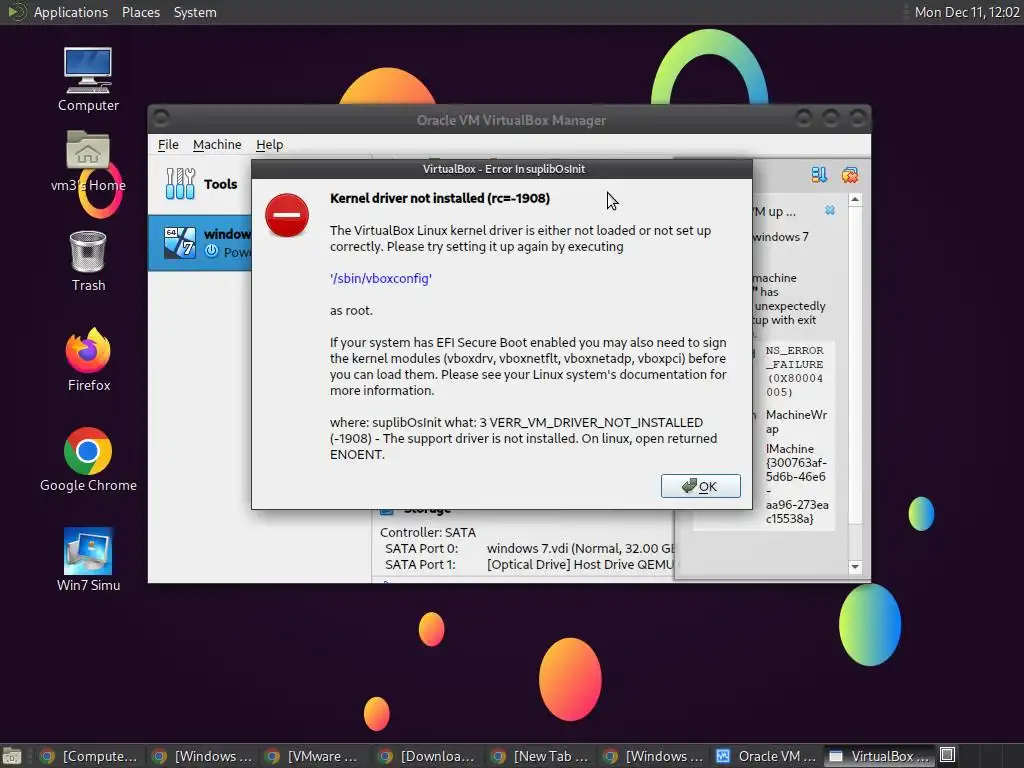Screen dimensions: 1024x768
Task: Open the Computer desktop icon
Action: point(88,80)
